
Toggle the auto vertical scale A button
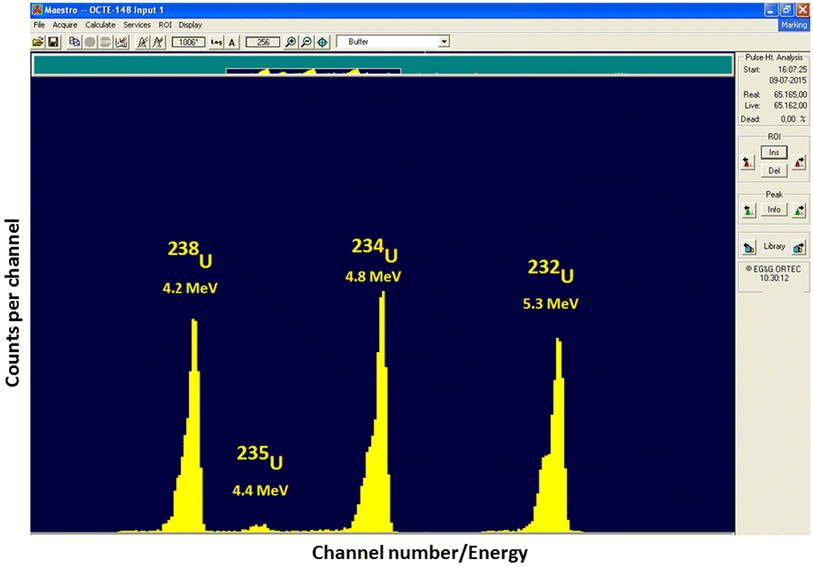(232, 42)
